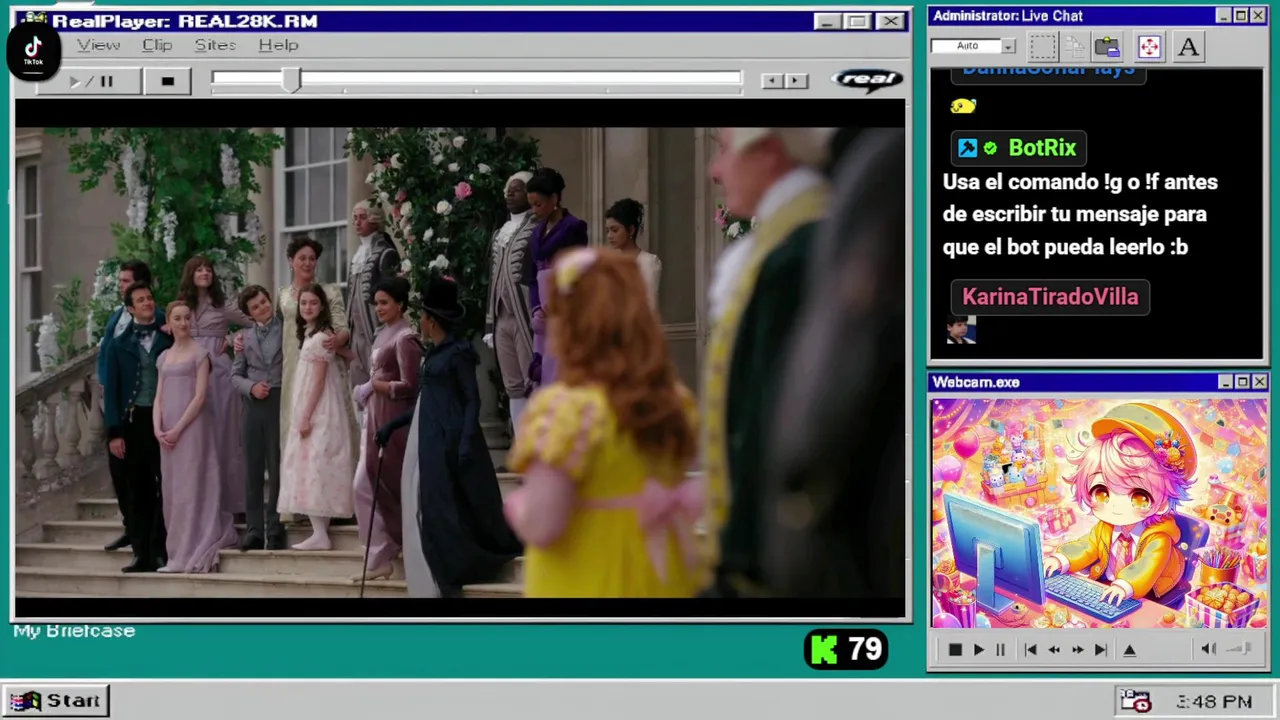Open the Clip menu in RealPlayer
The image size is (1280, 720).
[157, 45]
